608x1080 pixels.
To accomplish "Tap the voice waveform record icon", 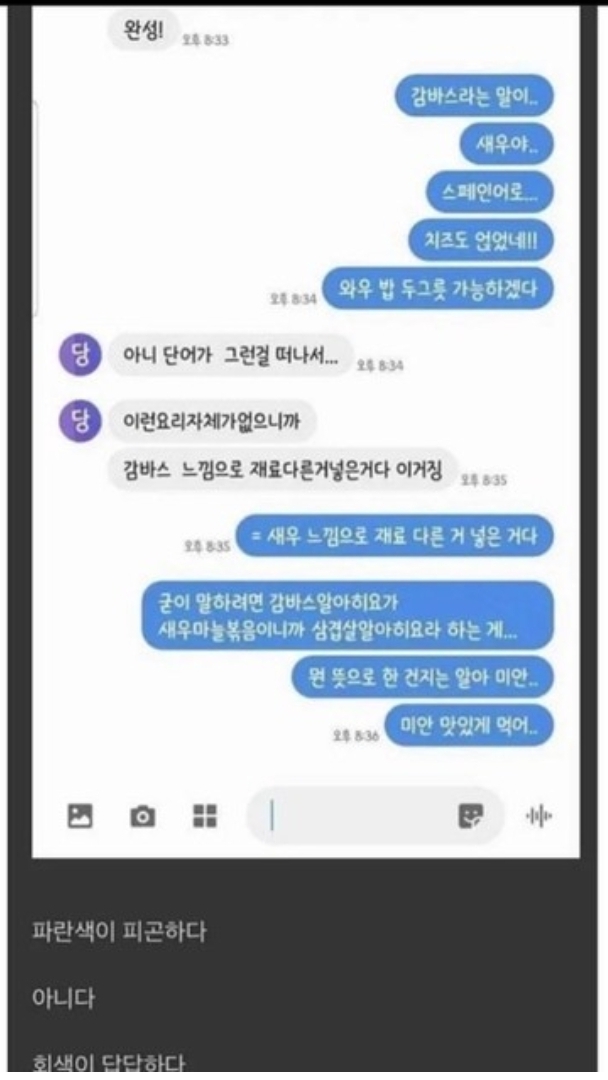I will [x=539, y=816].
